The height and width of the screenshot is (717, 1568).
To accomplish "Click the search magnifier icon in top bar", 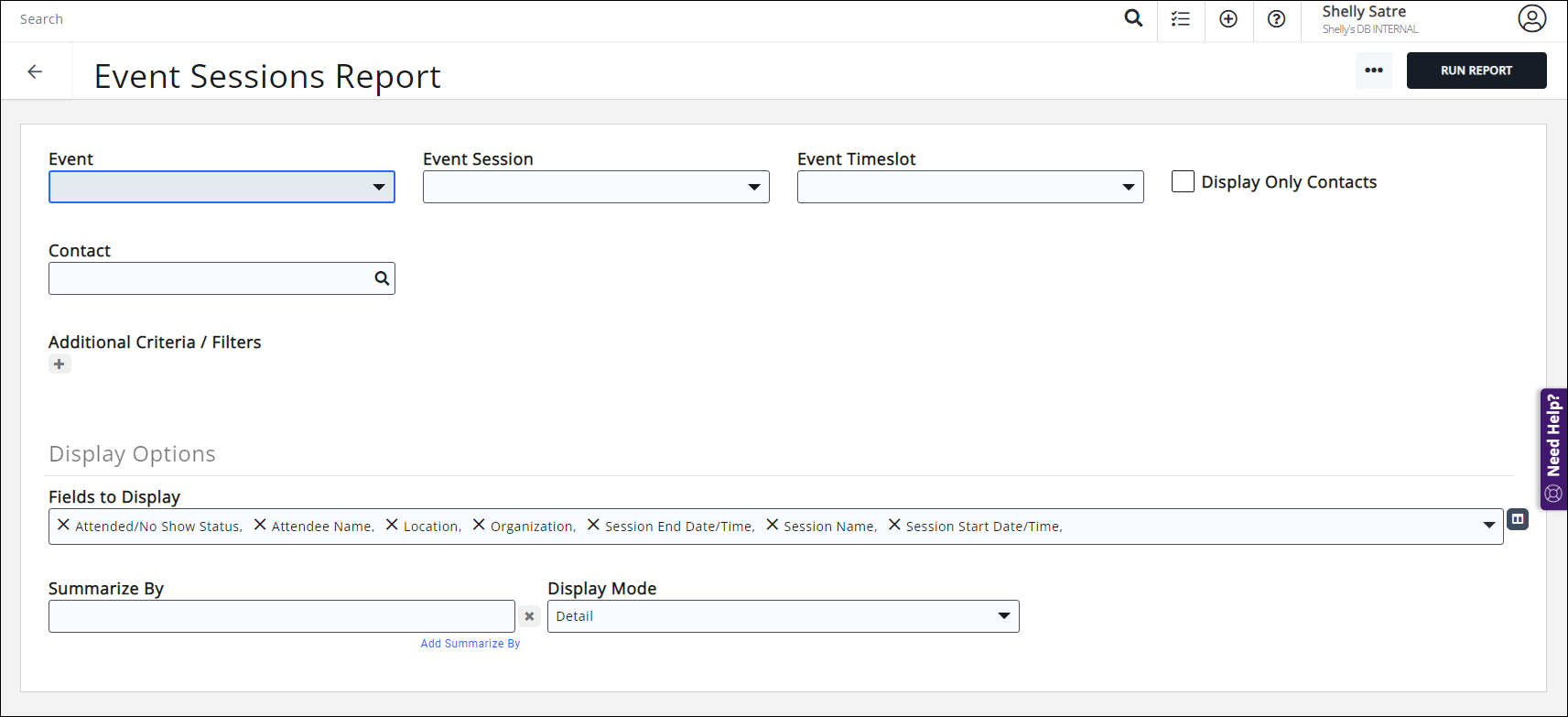I will [1133, 18].
